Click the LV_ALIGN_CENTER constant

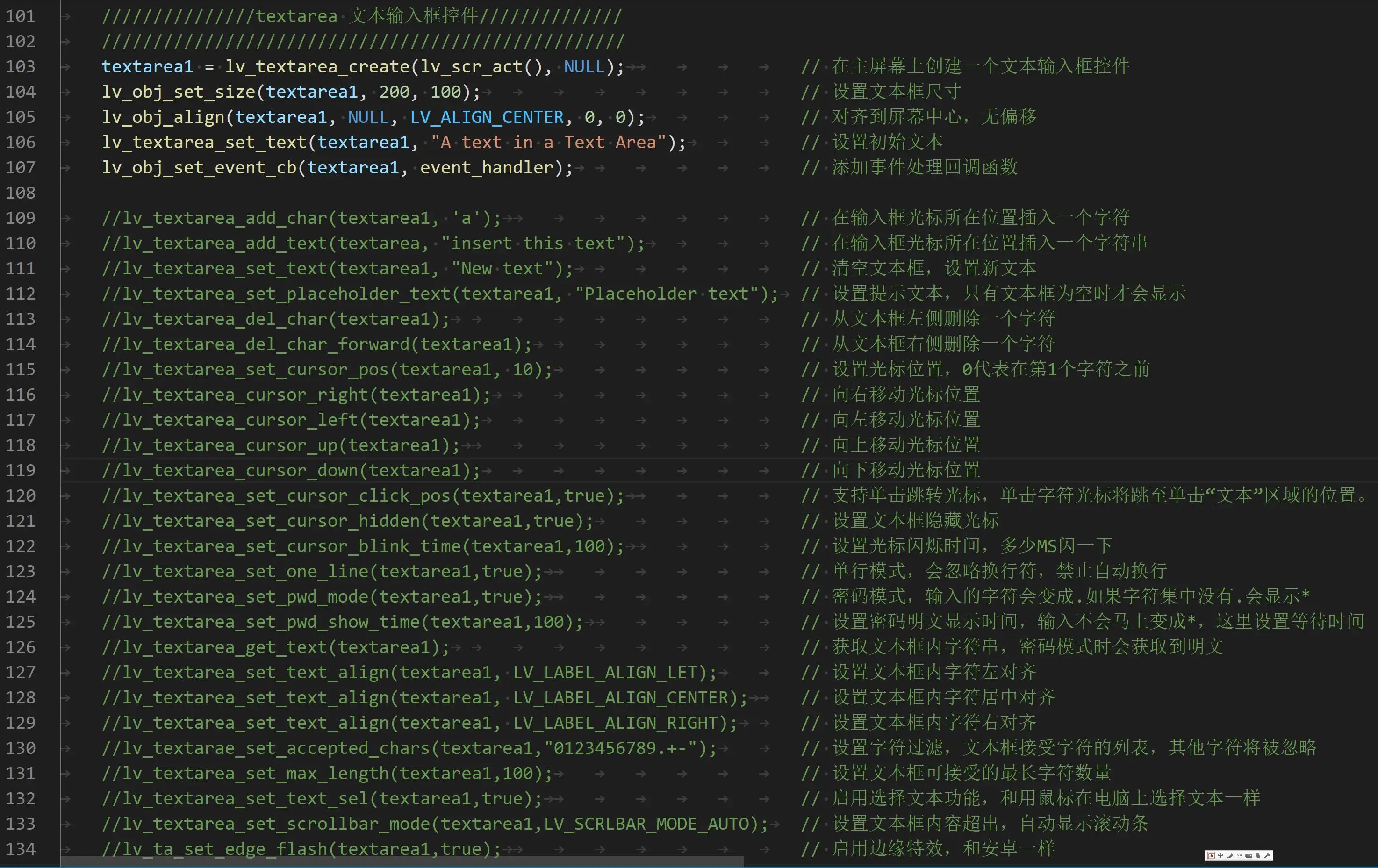(x=487, y=117)
